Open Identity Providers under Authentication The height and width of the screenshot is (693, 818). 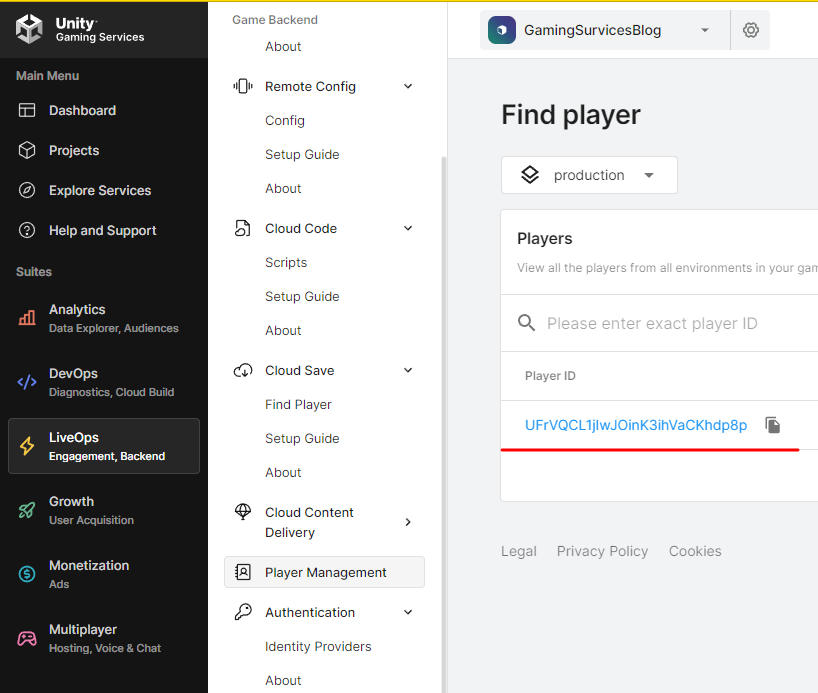click(318, 647)
